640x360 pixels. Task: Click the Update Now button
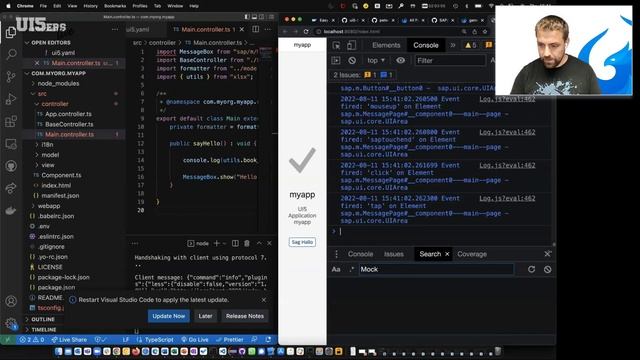169,316
